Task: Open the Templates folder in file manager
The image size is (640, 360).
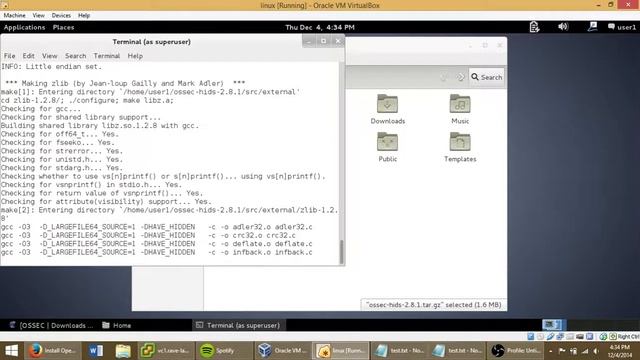Action: (460, 147)
